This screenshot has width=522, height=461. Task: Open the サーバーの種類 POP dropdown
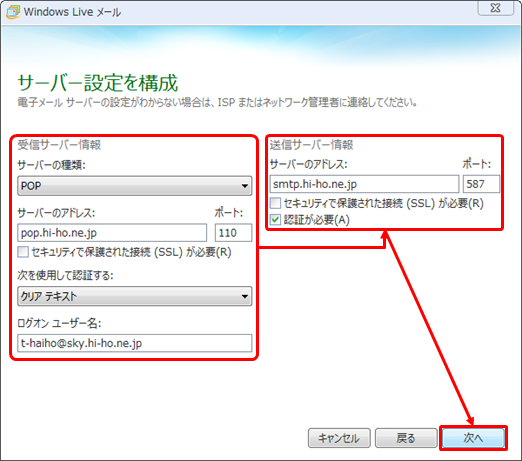tap(135, 186)
